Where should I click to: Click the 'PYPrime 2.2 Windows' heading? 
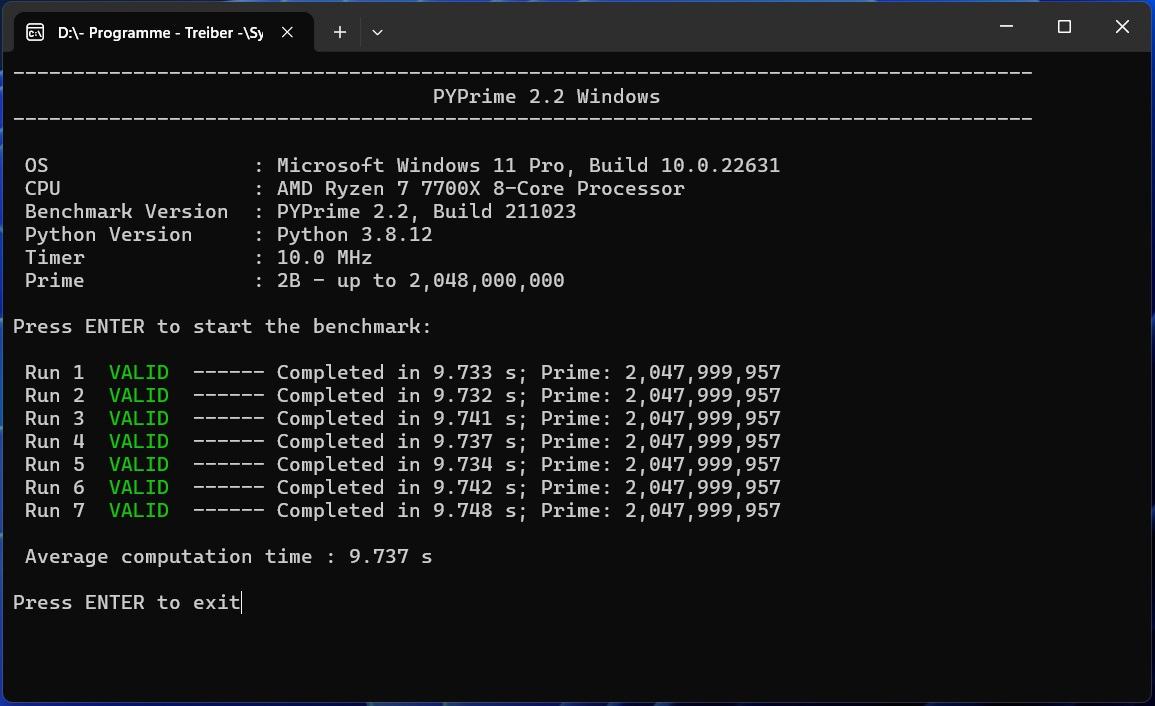(547, 97)
